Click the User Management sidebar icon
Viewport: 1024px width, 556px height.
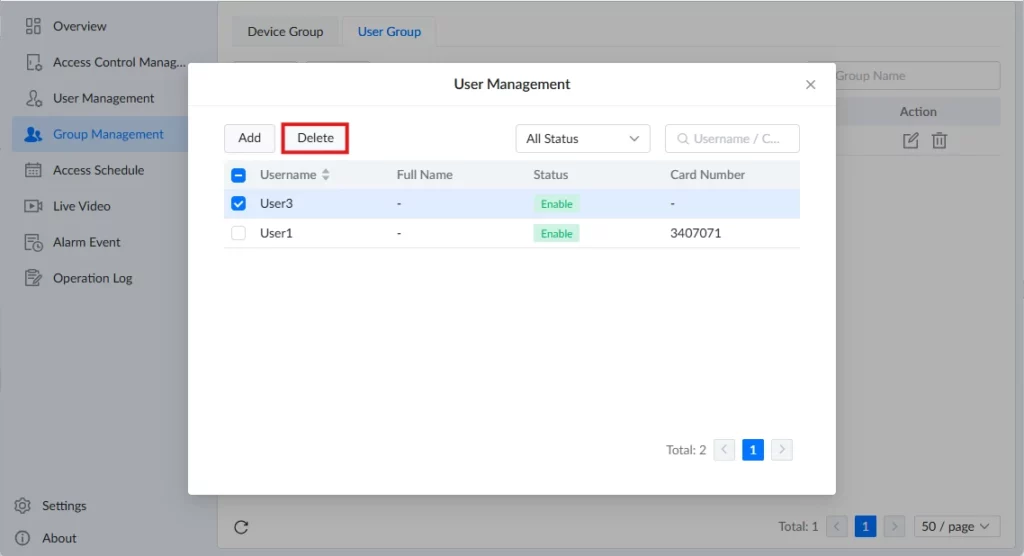(33, 98)
